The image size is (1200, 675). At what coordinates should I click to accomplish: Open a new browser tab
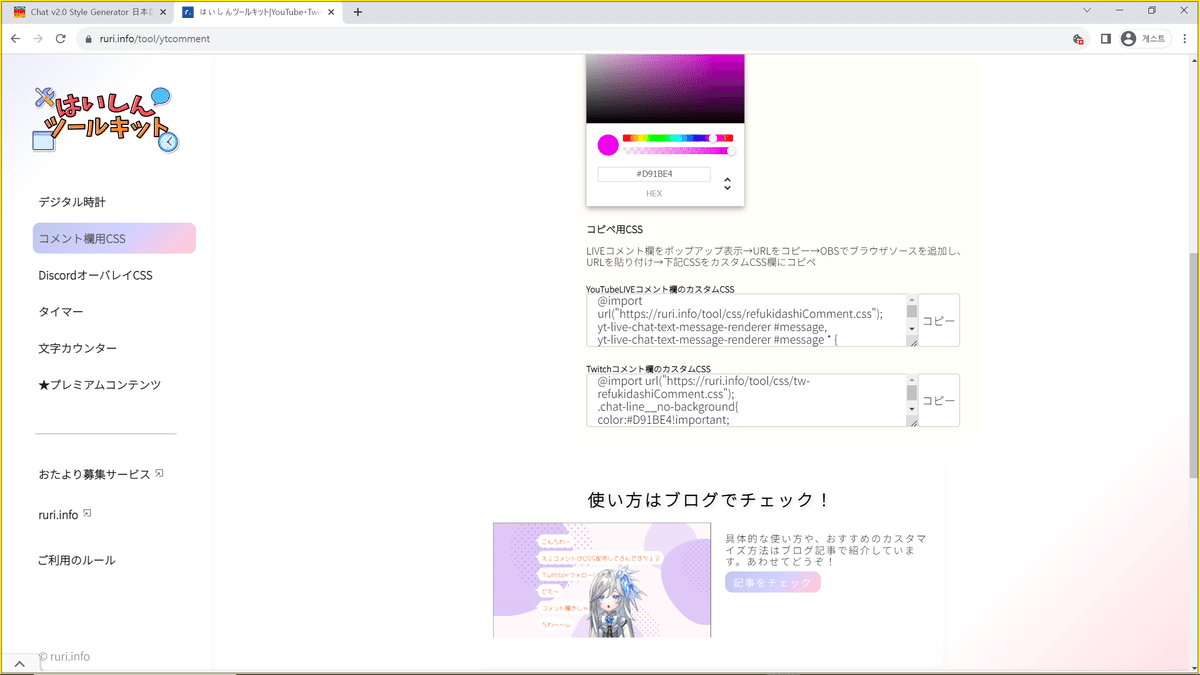358,12
